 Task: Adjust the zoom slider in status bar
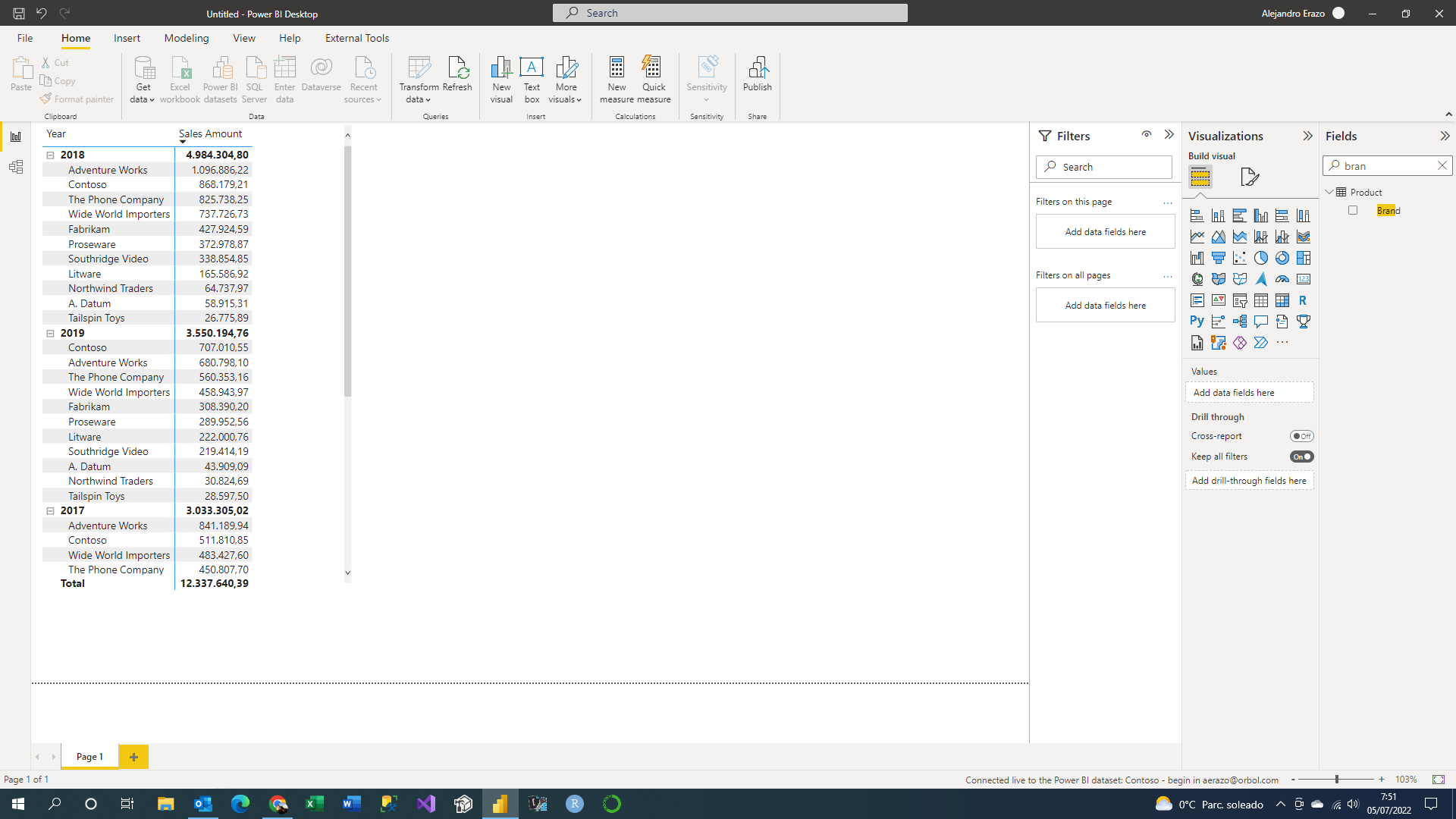click(1337, 780)
